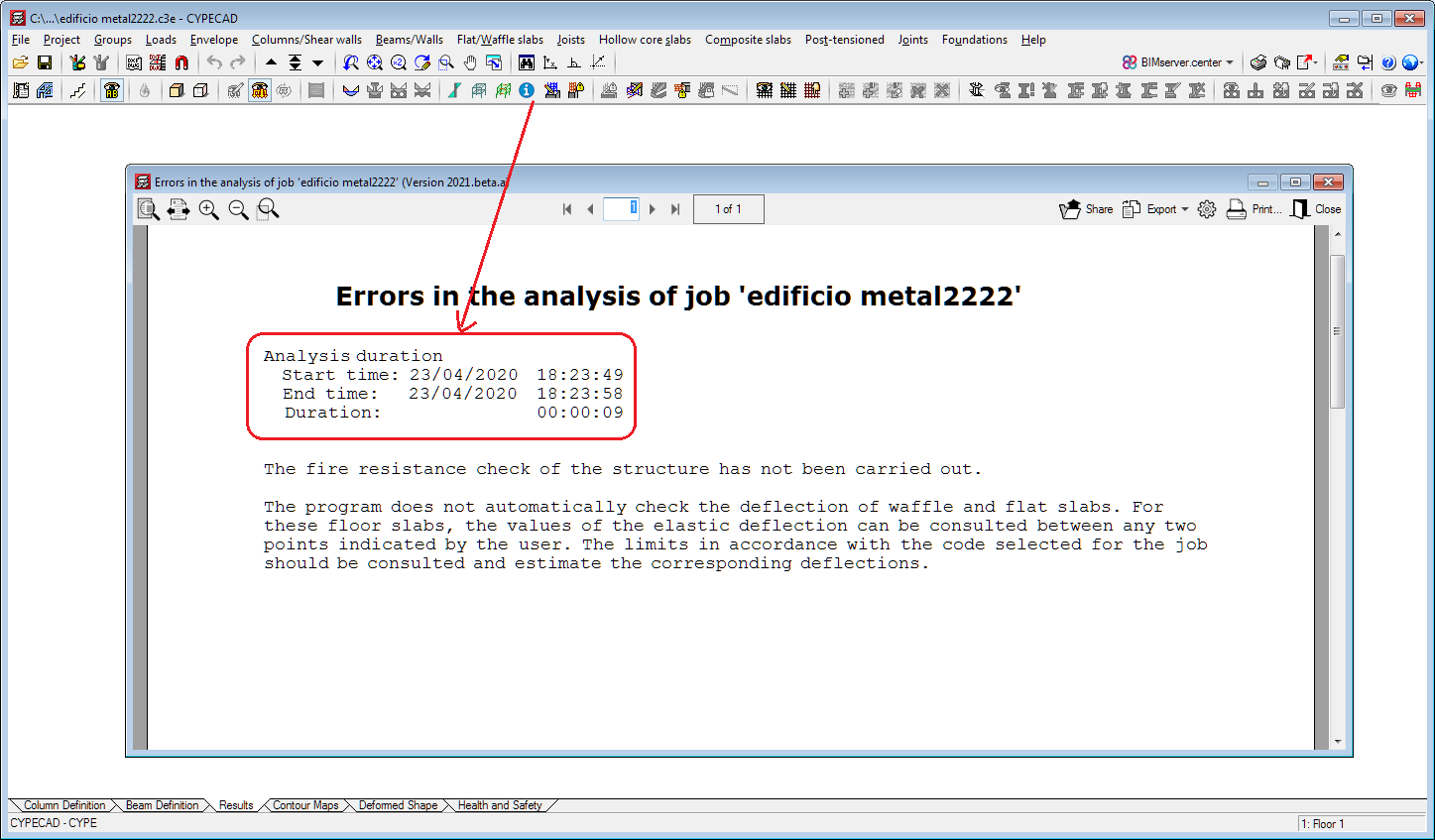Viewport: 1435px width, 840px height.
Task: Zoom in on the report with the plus magnifier
Action: coord(209,209)
